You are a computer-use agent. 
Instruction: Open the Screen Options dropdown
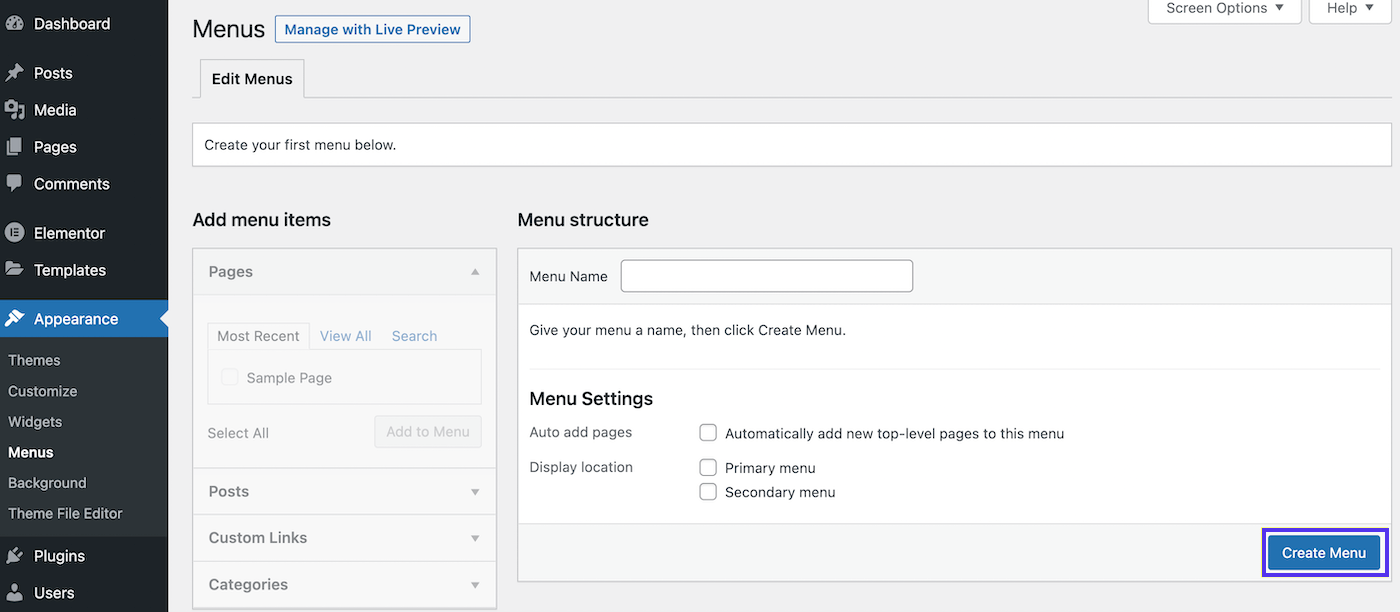point(1224,9)
